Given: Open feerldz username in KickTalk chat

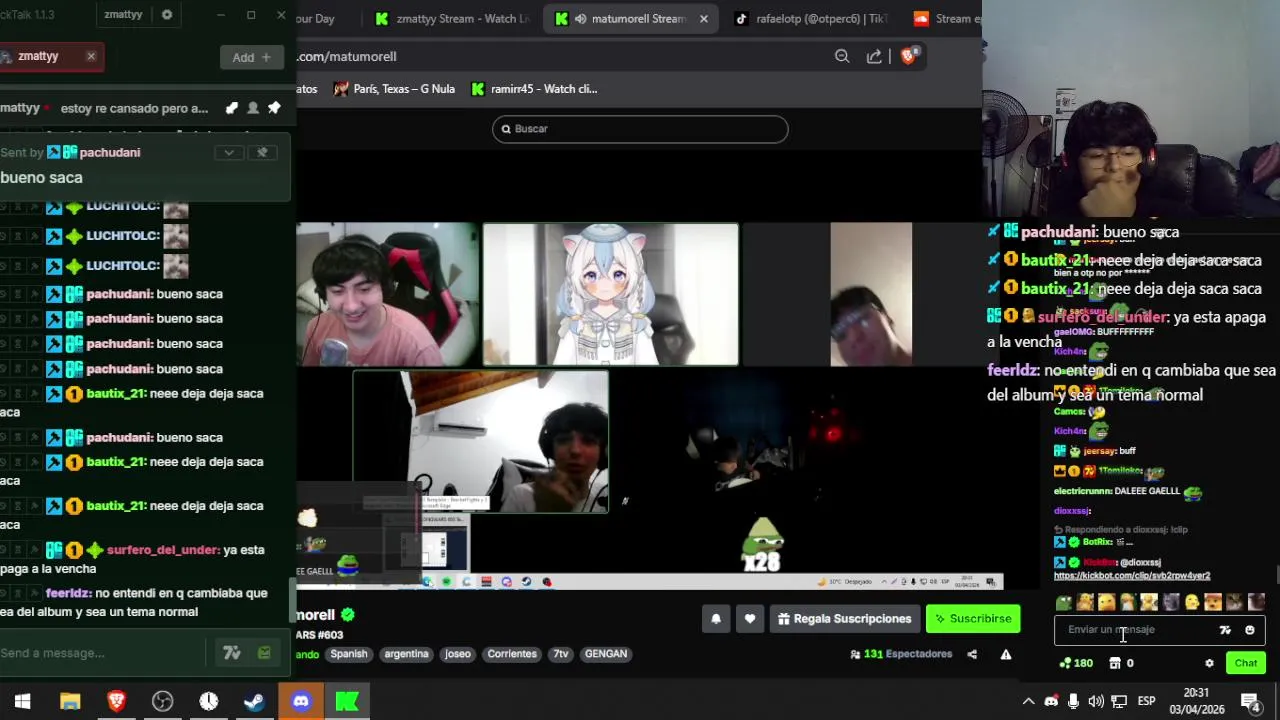Looking at the screenshot, I should (68, 593).
